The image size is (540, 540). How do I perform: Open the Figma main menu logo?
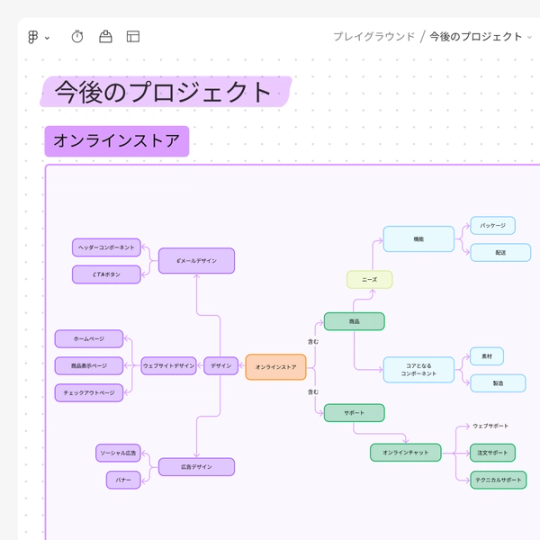(33, 37)
